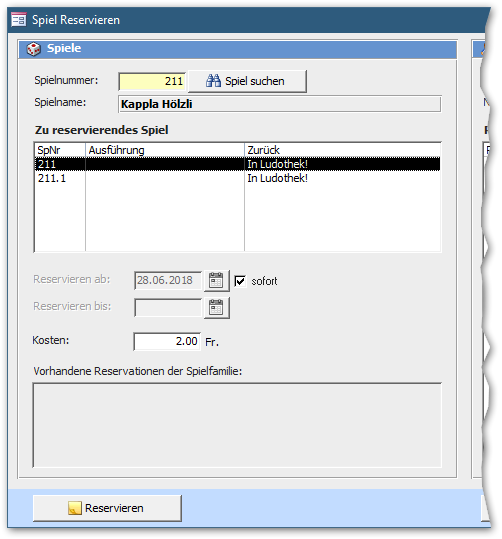The image size is (502, 539).
Task: Click the 'Zu reservierendes Spiel' heading
Action: coord(101,130)
